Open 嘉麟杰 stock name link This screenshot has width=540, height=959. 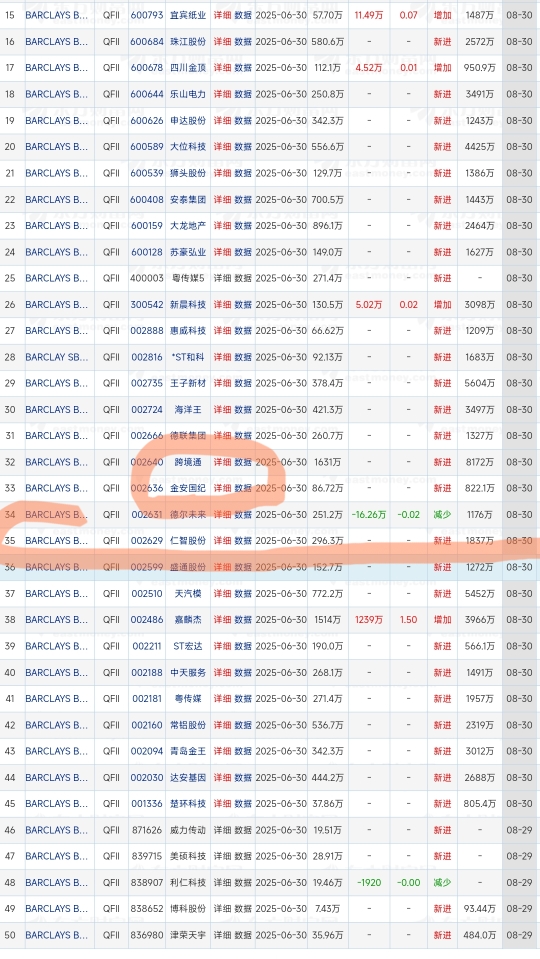coord(188,620)
